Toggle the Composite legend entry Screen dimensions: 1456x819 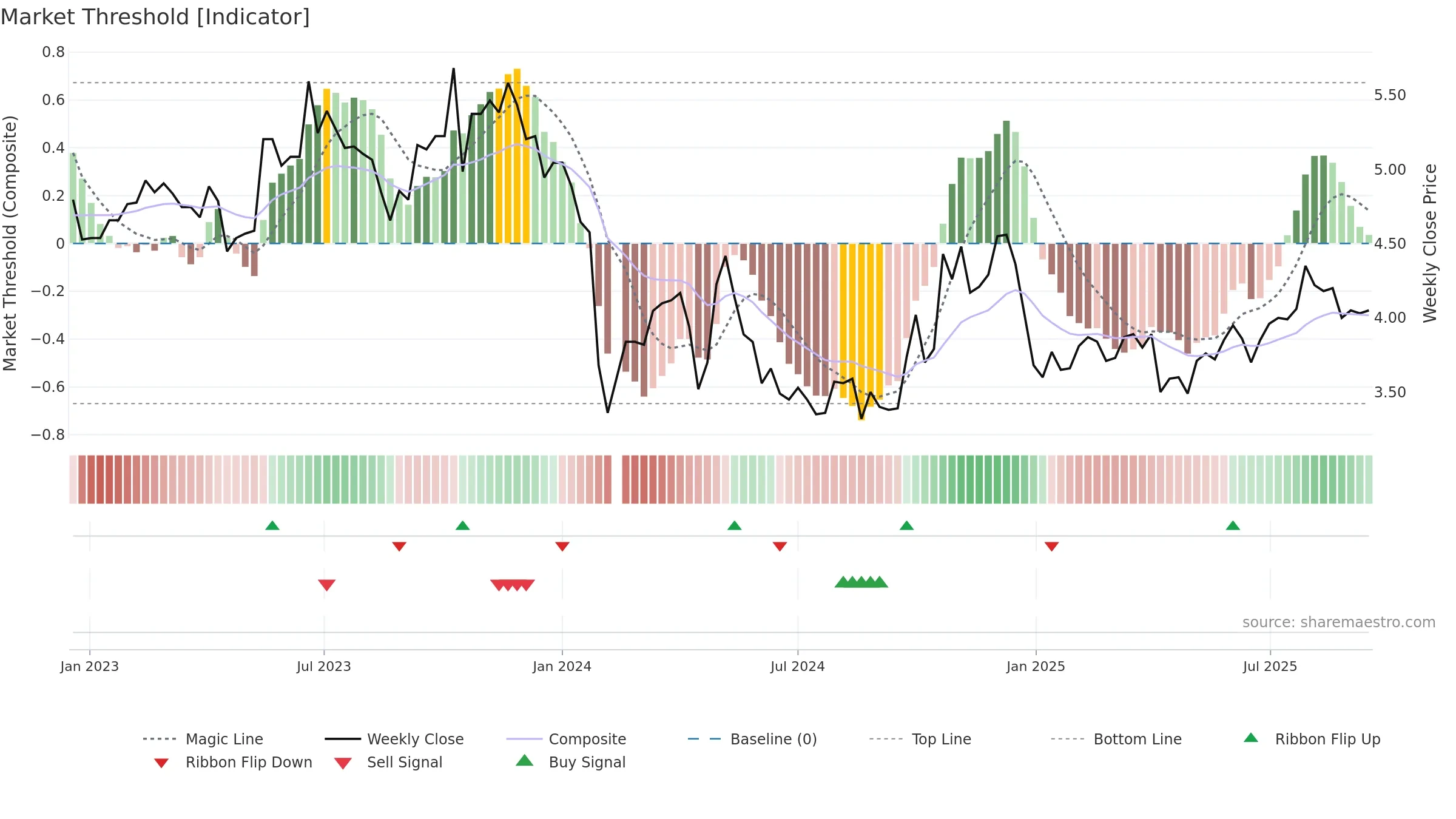pyautogui.click(x=566, y=739)
